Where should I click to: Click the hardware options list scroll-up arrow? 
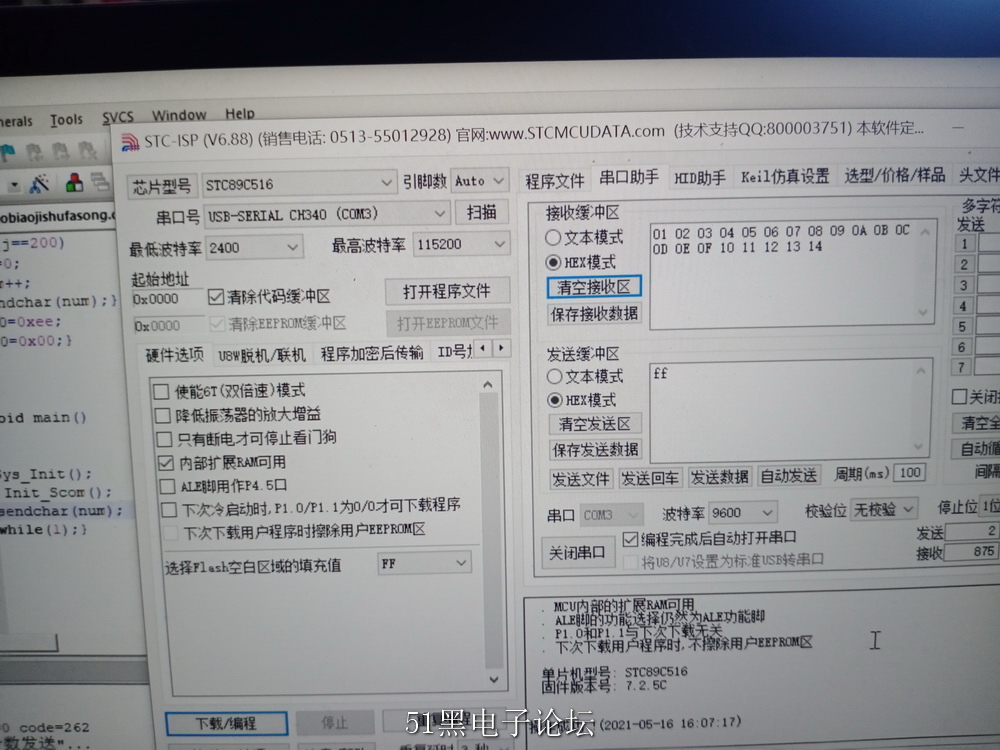[488, 385]
